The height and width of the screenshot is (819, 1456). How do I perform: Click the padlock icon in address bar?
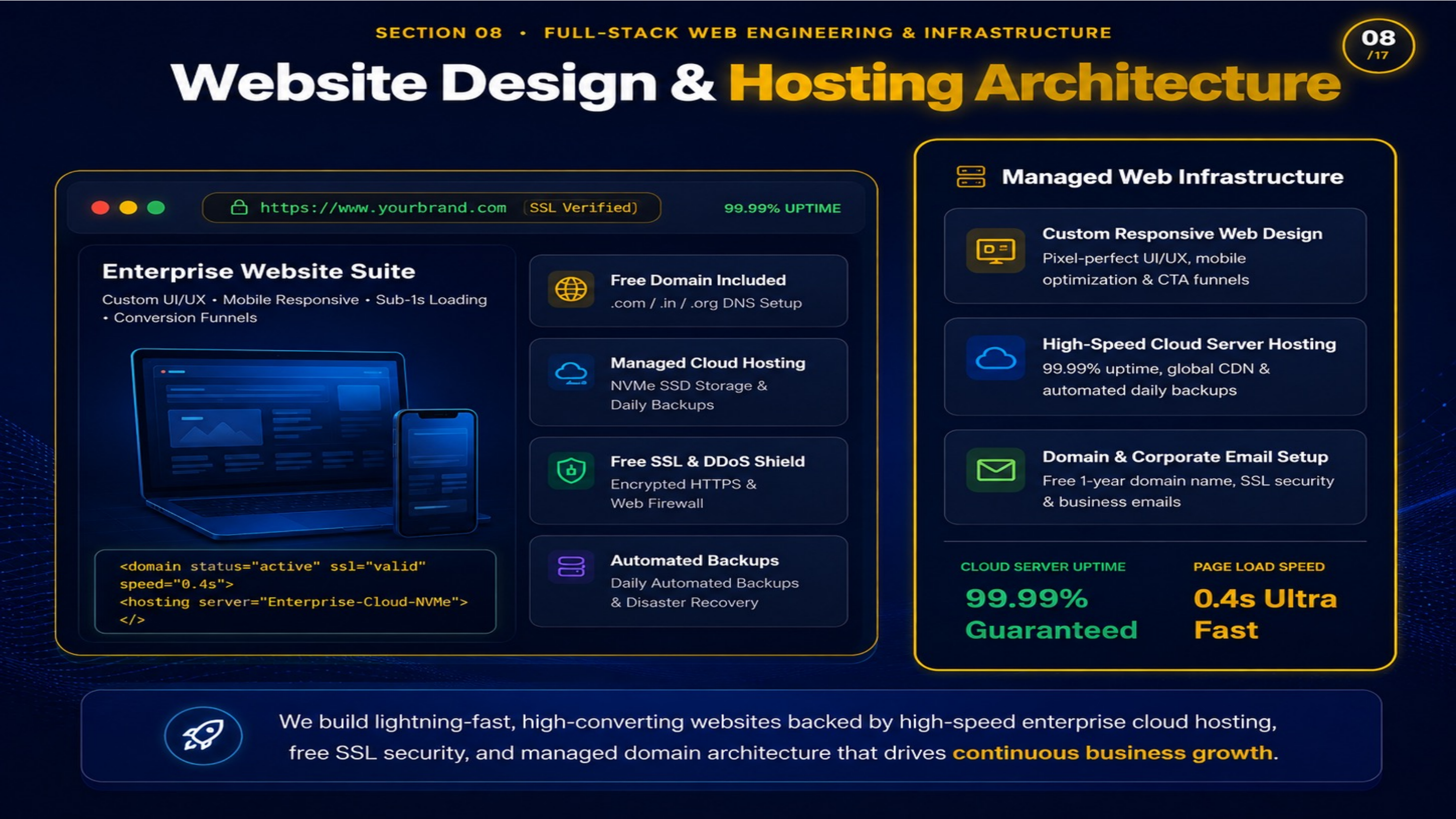[239, 207]
